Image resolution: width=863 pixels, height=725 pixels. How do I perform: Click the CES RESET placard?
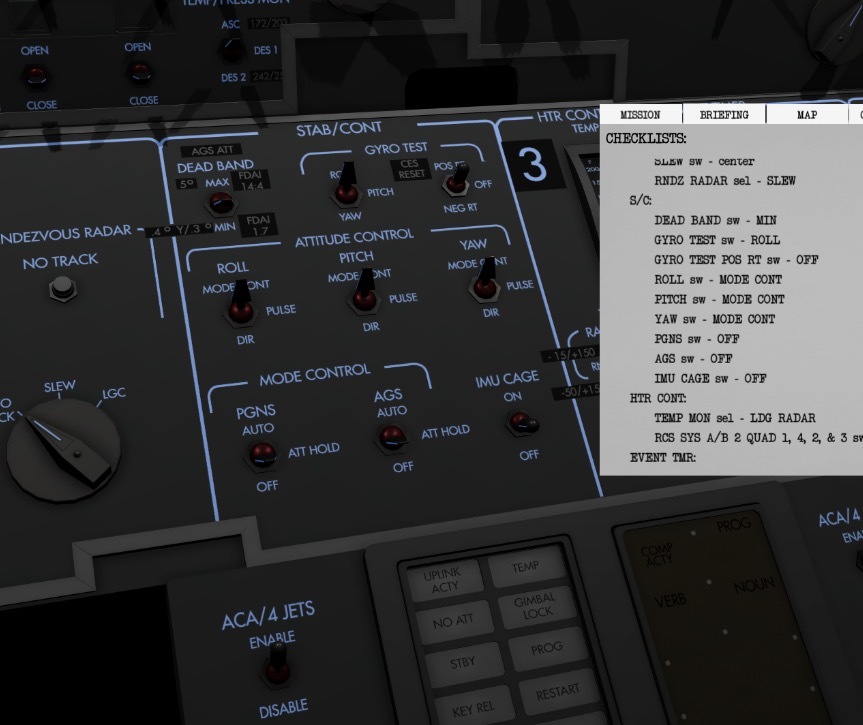point(409,169)
